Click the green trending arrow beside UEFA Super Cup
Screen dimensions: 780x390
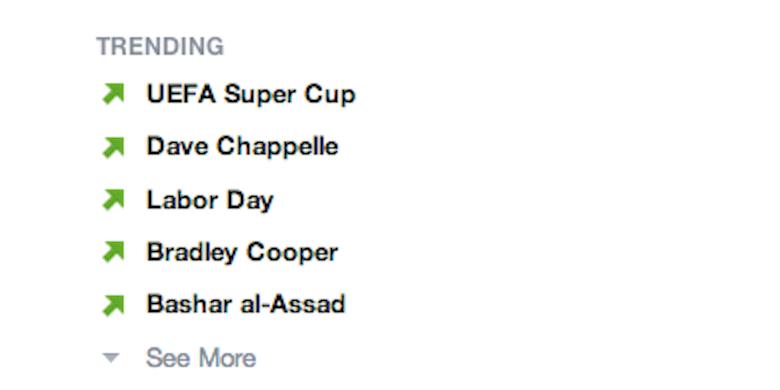[x=113, y=94]
